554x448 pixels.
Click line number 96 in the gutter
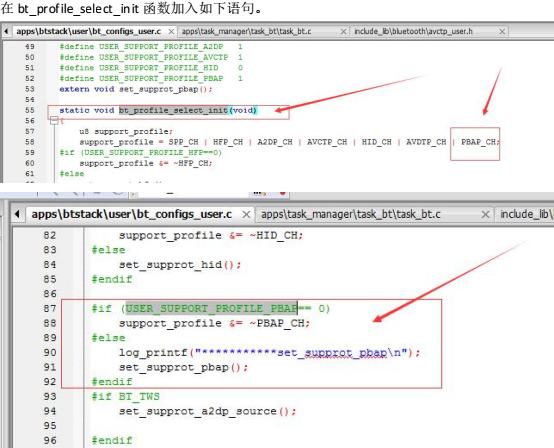50,441
